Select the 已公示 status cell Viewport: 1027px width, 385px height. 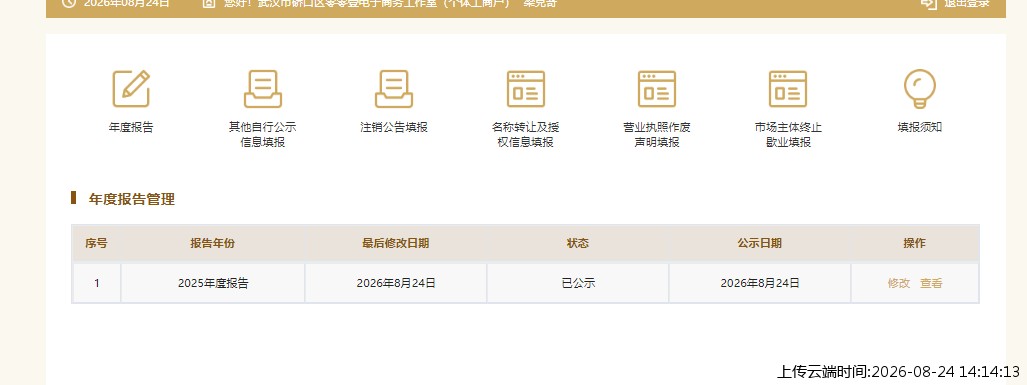coord(578,284)
